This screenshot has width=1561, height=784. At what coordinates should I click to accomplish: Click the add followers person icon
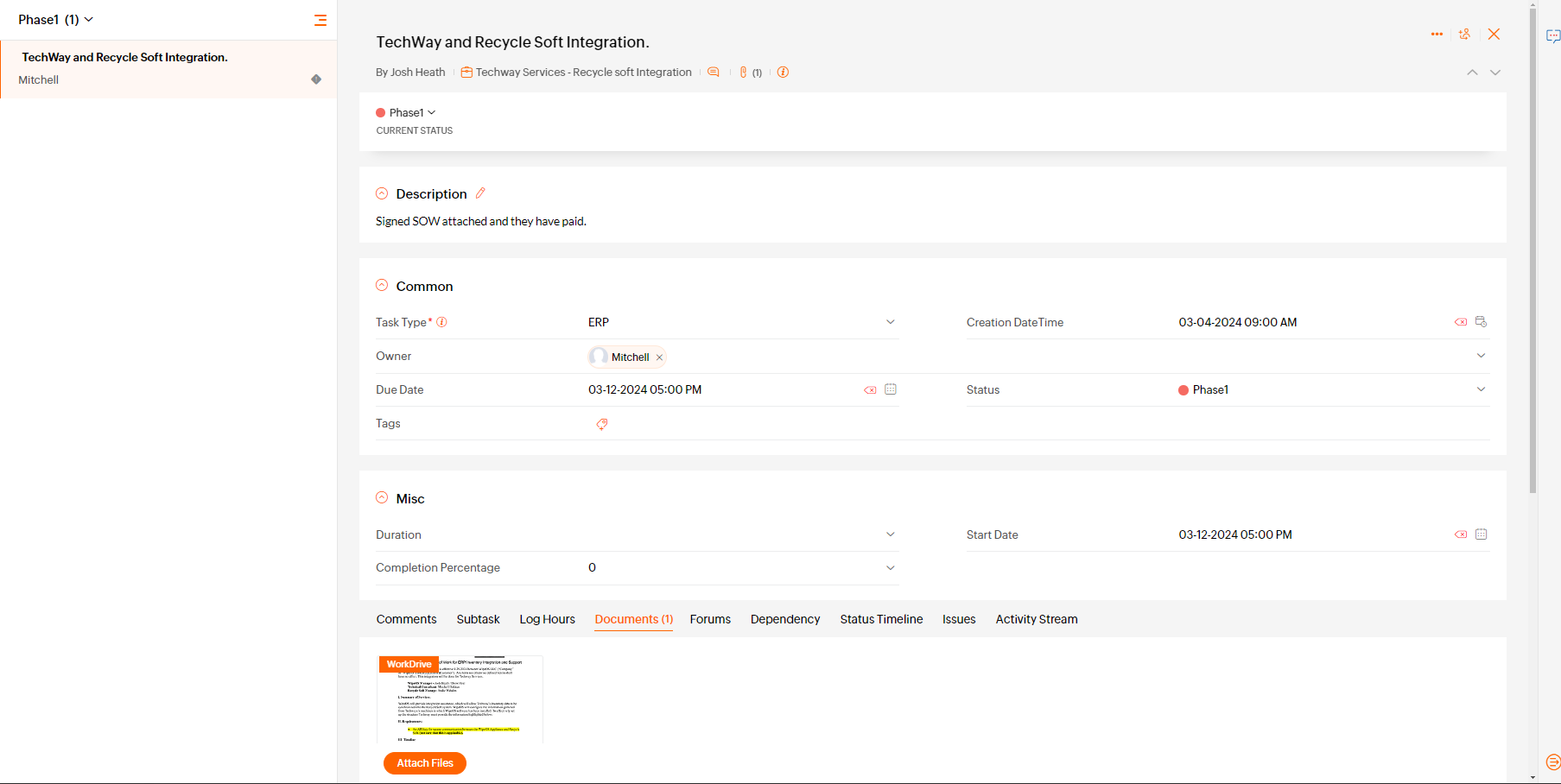tap(1464, 35)
